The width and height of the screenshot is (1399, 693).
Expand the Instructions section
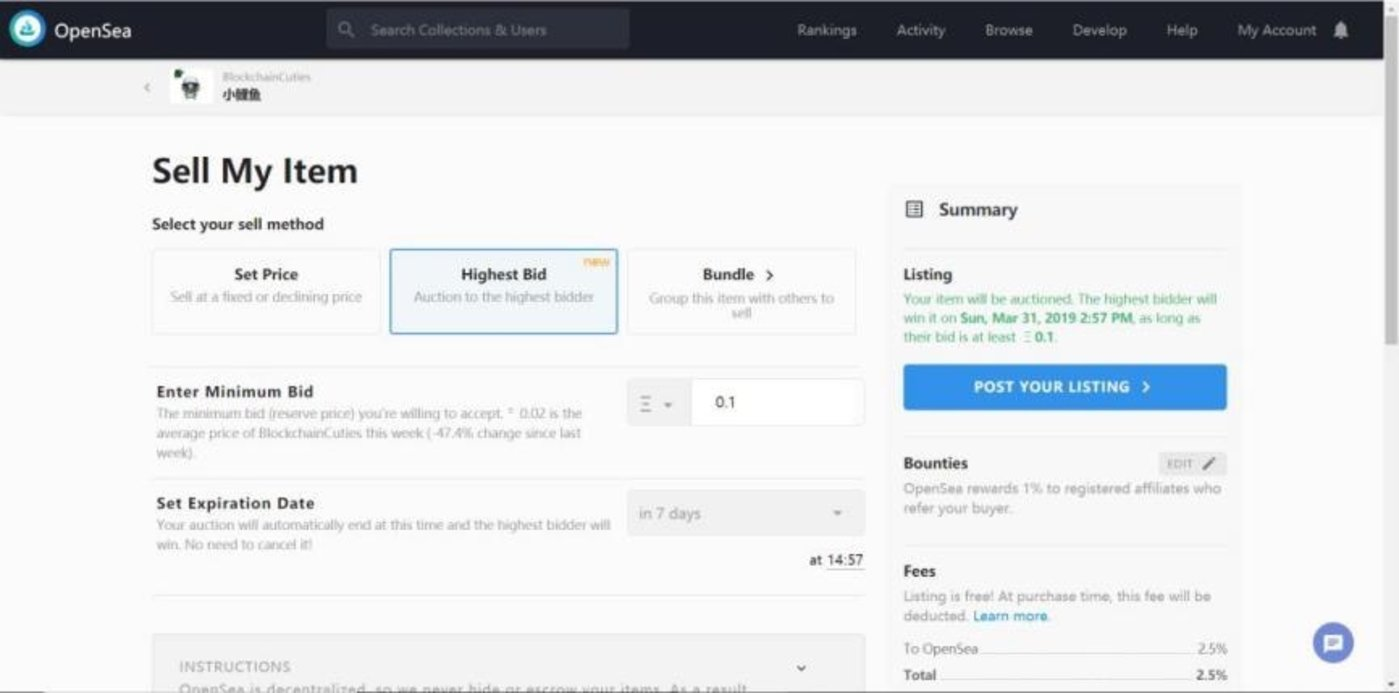pos(800,667)
